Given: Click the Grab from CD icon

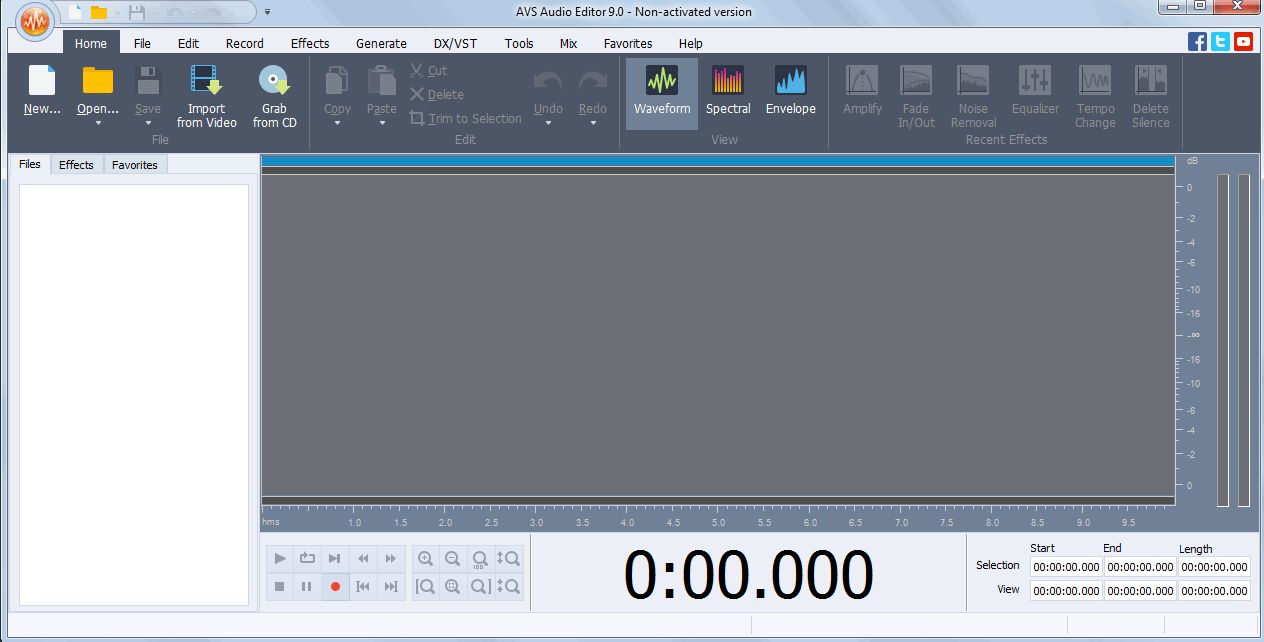Looking at the screenshot, I should 274,80.
